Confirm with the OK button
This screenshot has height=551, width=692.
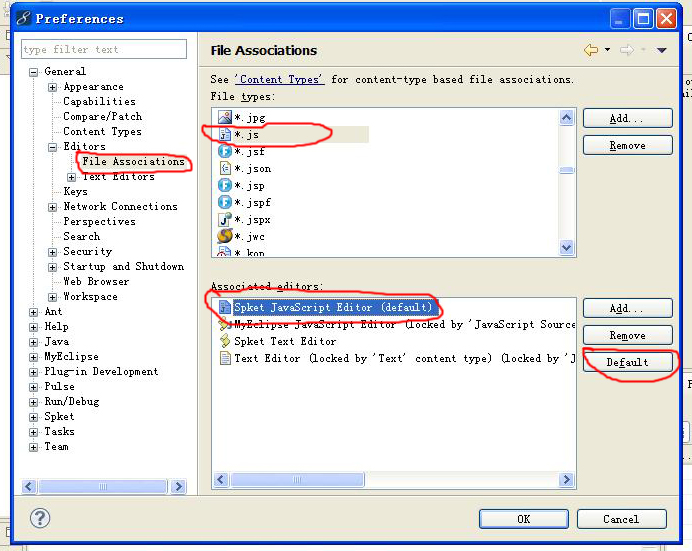click(x=524, y=519)
